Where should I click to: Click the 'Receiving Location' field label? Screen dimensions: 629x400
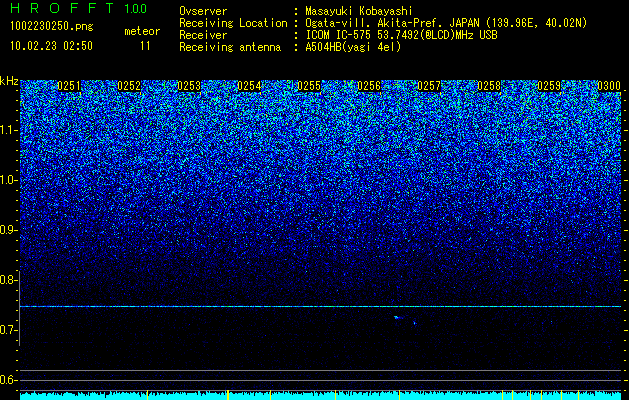(x=233, y=23)
